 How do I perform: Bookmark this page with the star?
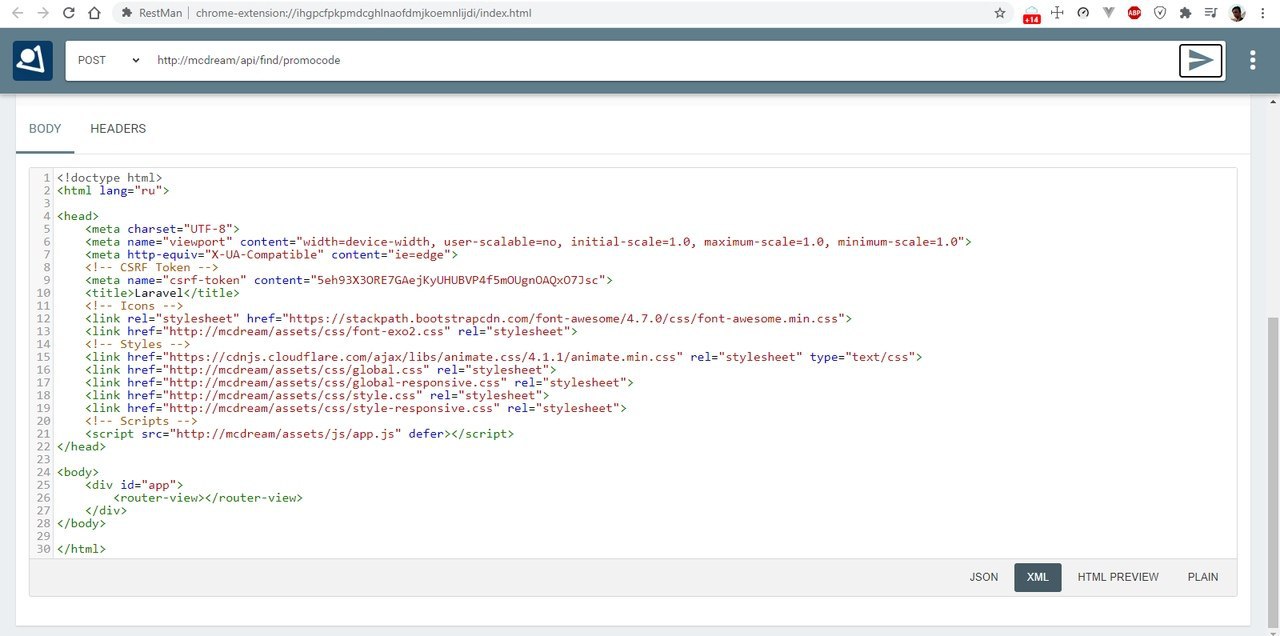click(1000, 13)
